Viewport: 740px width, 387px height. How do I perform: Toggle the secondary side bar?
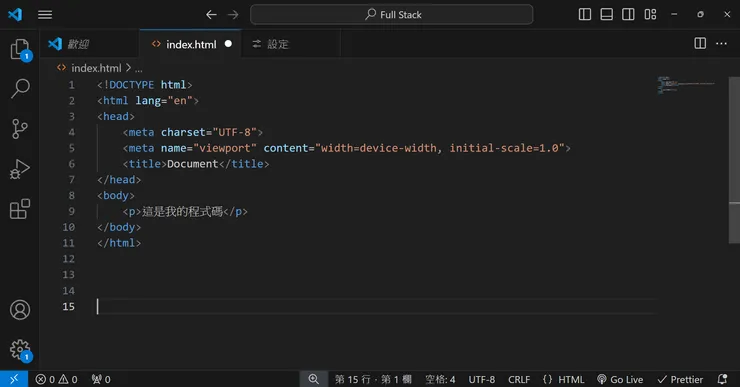(628, 15)
